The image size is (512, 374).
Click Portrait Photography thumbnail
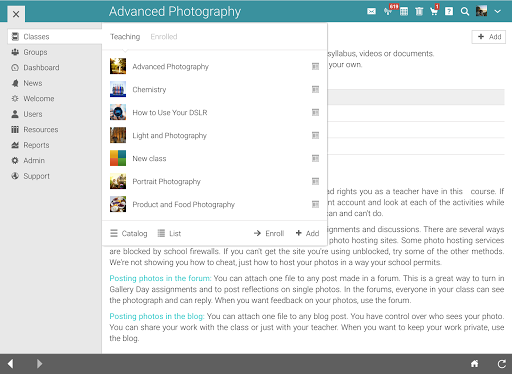(118, 181)
